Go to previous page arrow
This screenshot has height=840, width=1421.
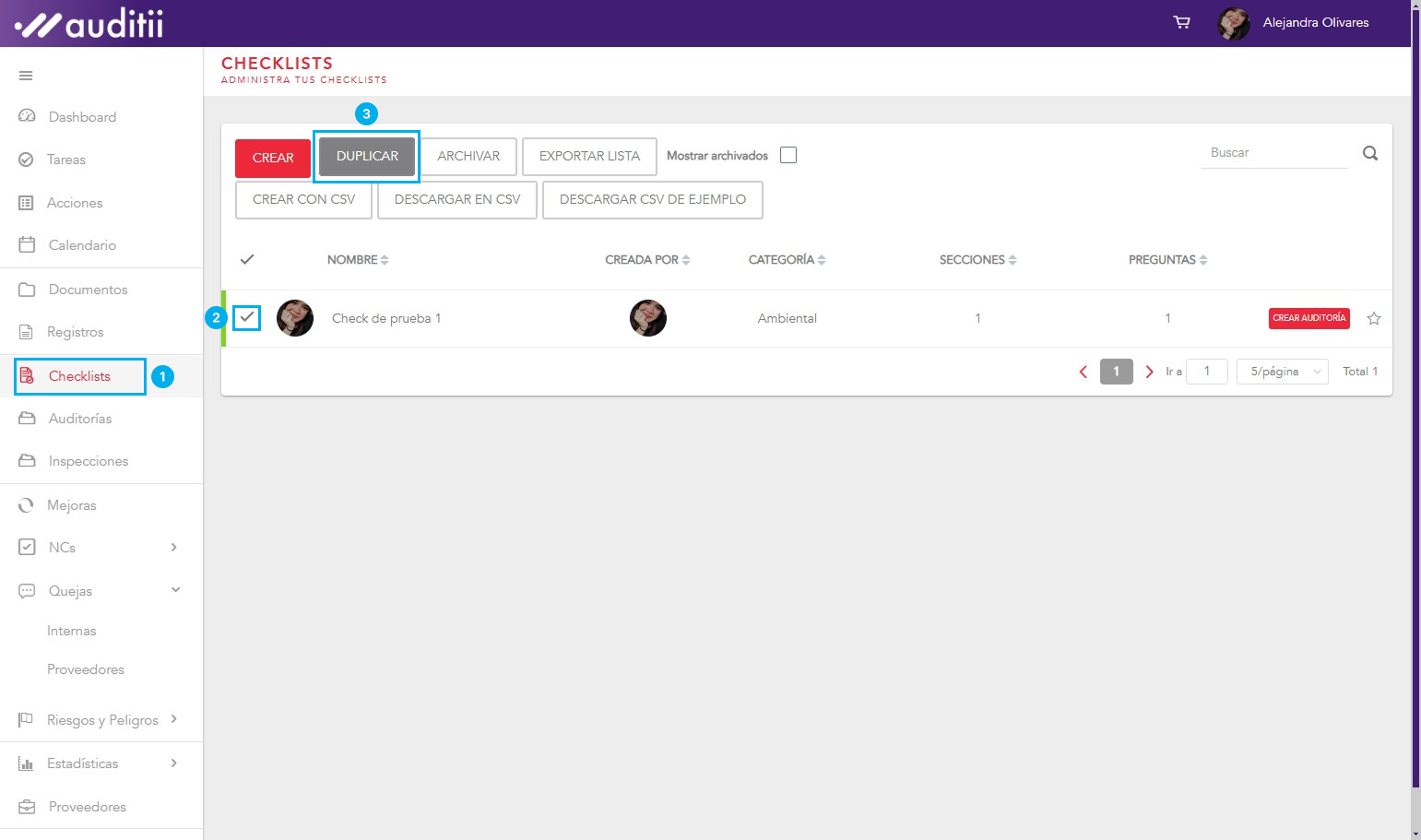1084,372
